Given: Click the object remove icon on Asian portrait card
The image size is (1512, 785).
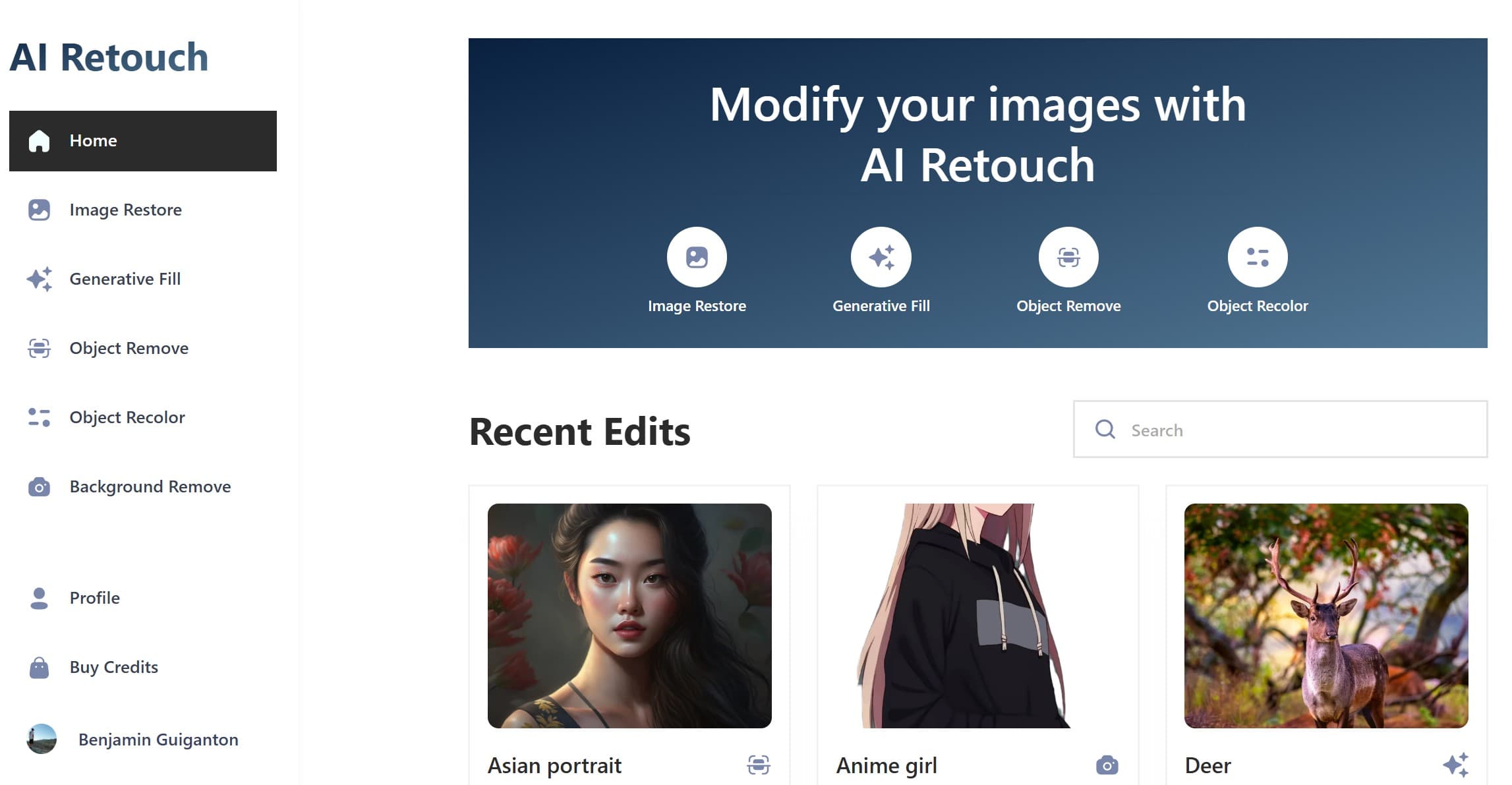Looking at the screenshot, I should [x=758, y=765].
